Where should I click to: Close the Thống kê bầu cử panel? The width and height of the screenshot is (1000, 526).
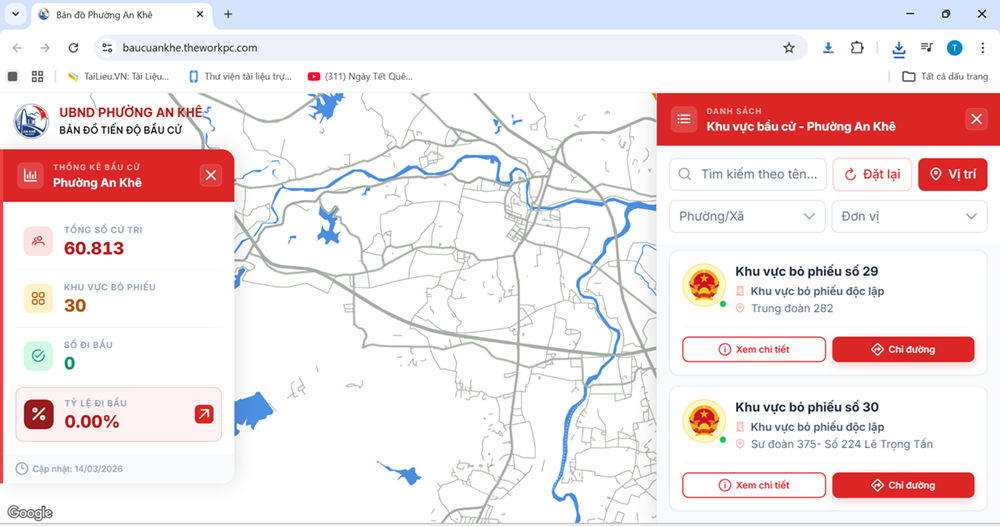coord(211,176)
